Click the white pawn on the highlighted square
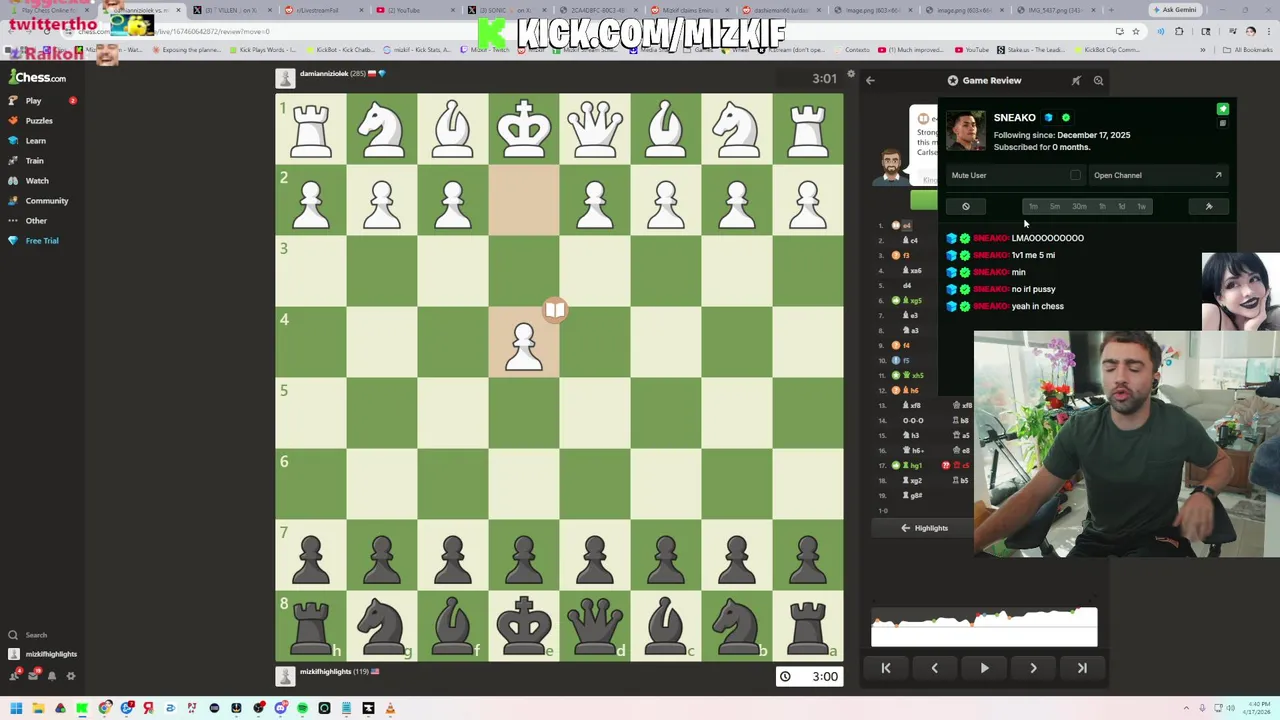Screen dimensions: 1280x720 pyautogui.click(x=524, y=346)
